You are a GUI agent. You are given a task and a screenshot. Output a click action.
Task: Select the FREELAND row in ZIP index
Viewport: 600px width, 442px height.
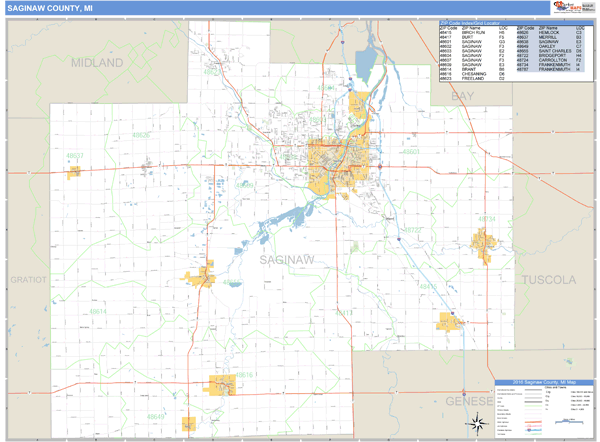pos(473,78)
